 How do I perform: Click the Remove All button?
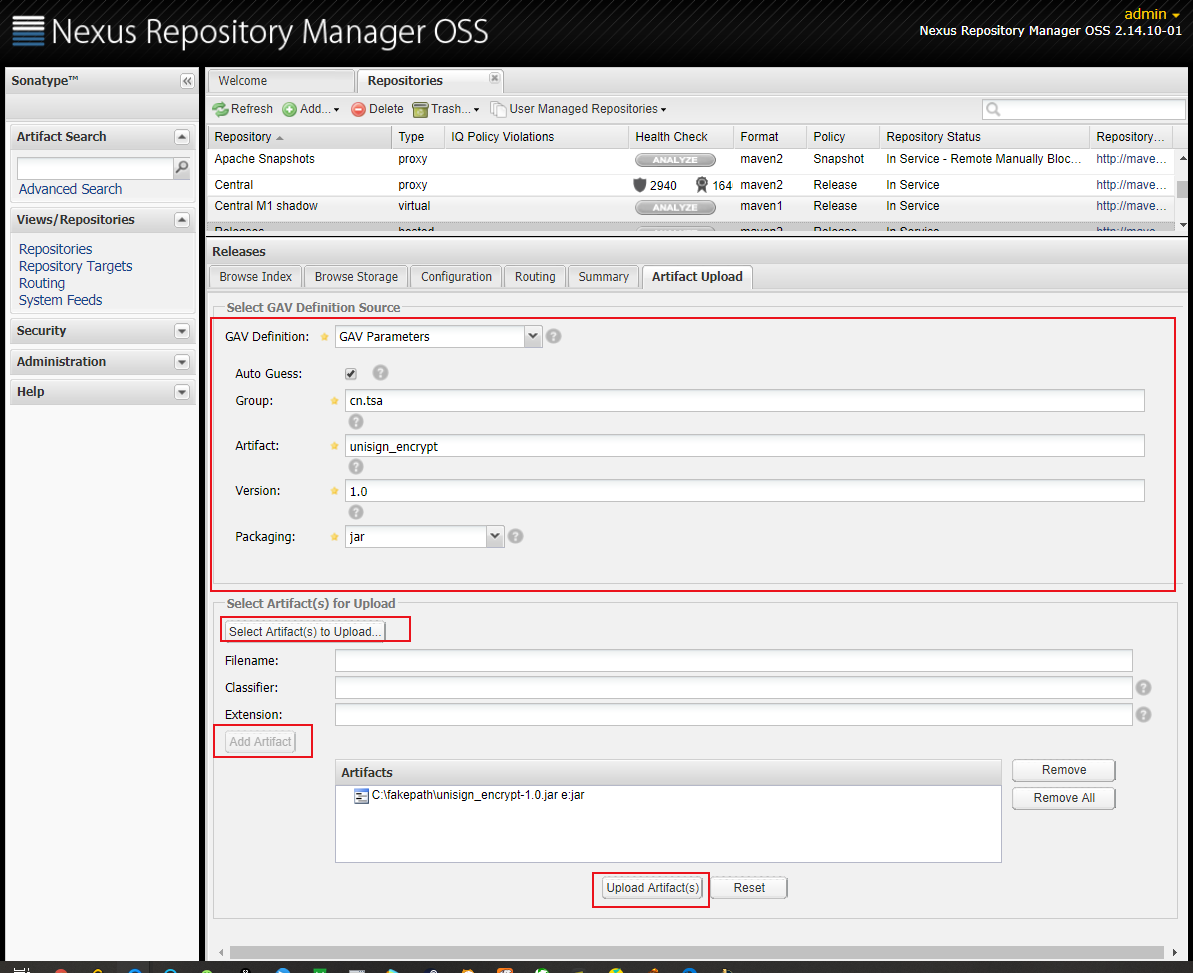click(x=1064, y=798)
